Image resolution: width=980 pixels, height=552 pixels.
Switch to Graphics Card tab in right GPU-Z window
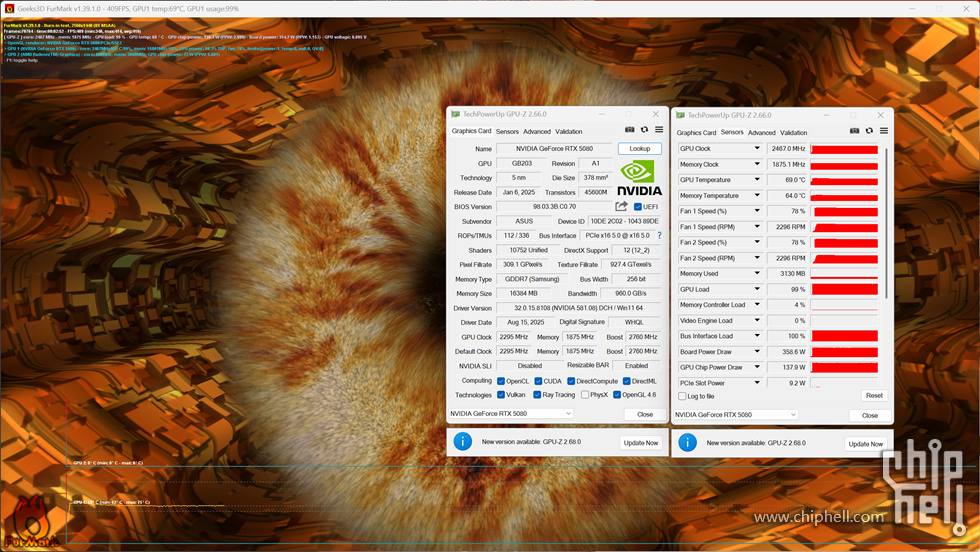(x=696, y=133)
